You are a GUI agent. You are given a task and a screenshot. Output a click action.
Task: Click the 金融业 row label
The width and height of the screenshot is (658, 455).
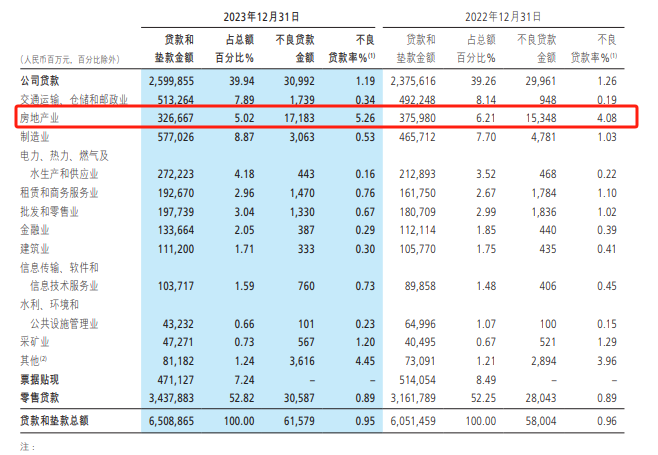coord(35,230)
